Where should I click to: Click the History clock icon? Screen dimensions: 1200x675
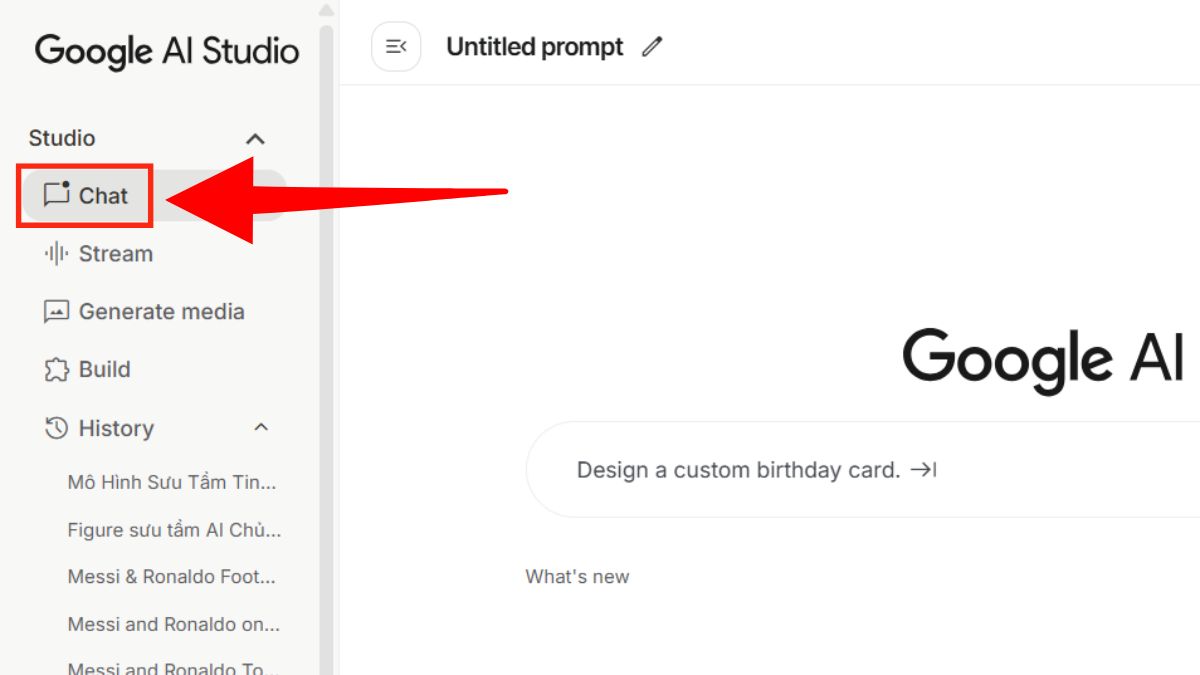(56, 428)
